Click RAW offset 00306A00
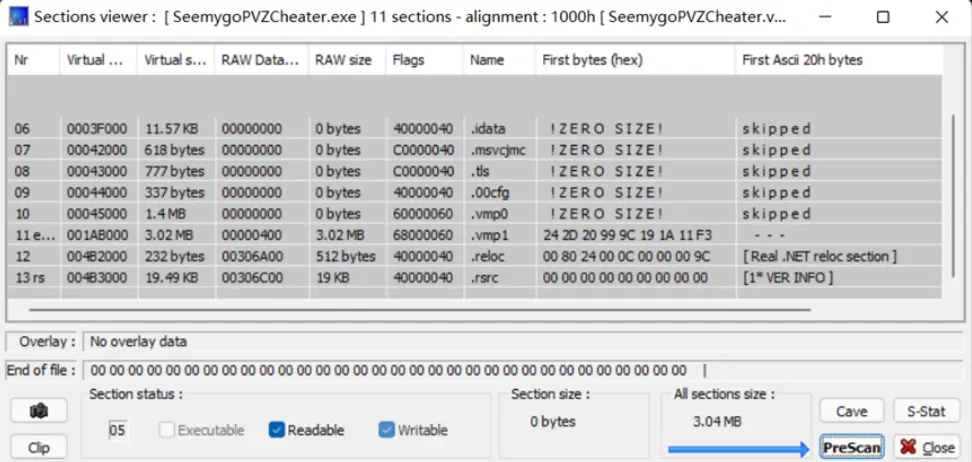This screenshot has width=972, height=462. [x=252, y=256]
